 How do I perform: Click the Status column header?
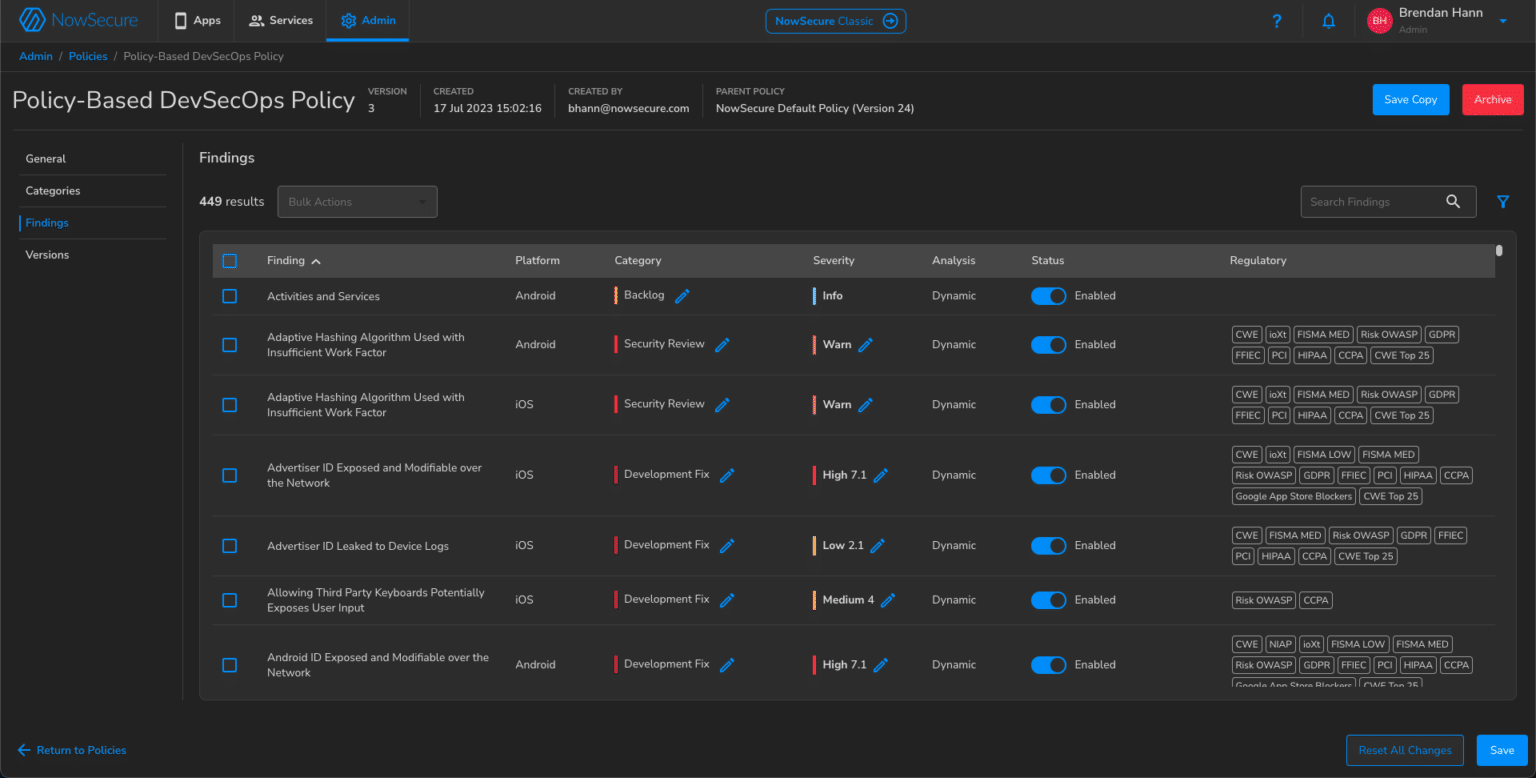pyautogui.click(x=1048, y=261)
